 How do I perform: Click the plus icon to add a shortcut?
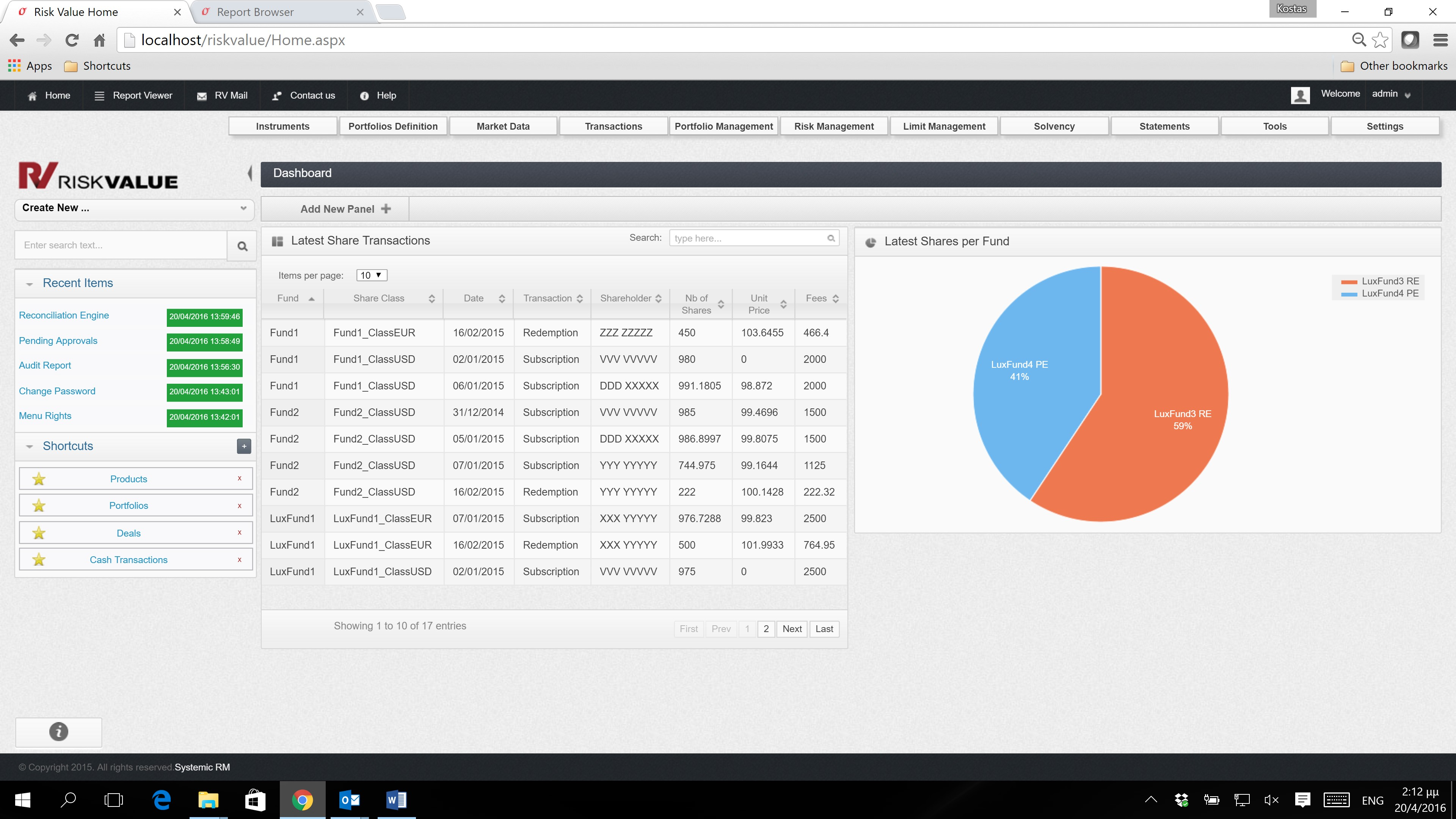tap(243, 446)
